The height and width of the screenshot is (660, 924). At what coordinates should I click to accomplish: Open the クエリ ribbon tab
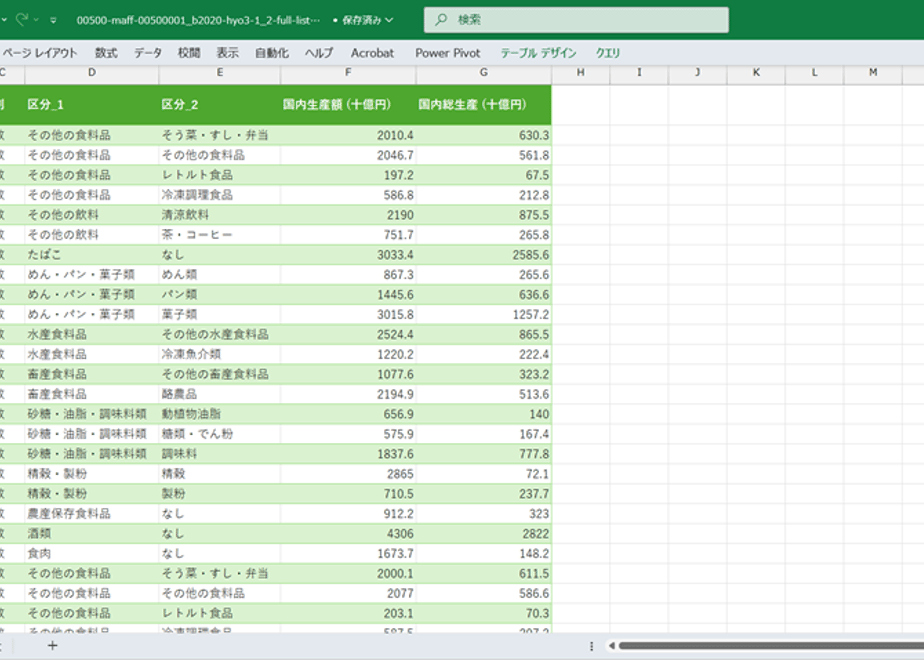(608, 53)
